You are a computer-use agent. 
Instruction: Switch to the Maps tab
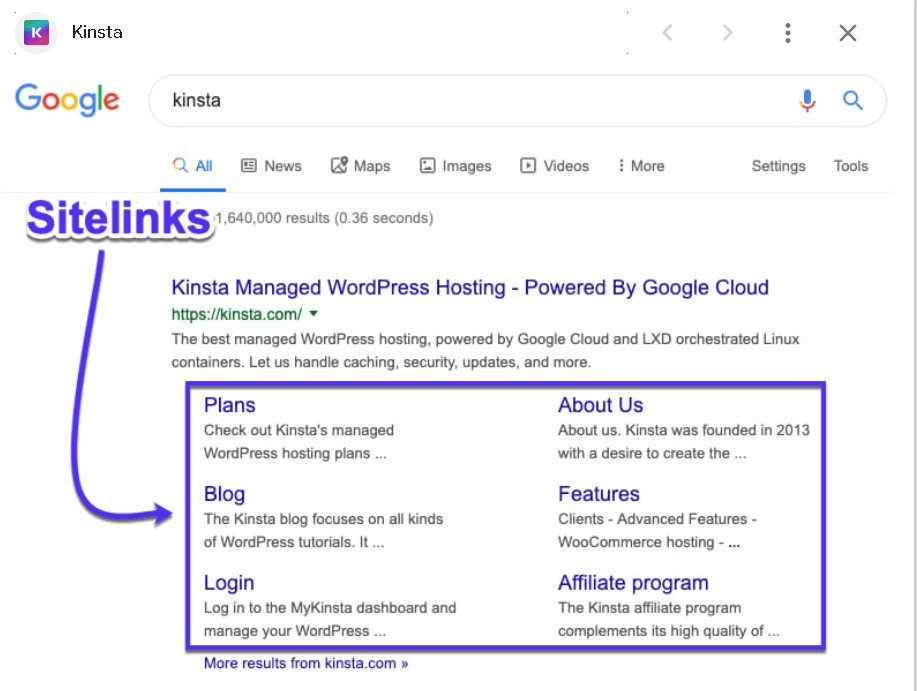click(x=360, y=166)
